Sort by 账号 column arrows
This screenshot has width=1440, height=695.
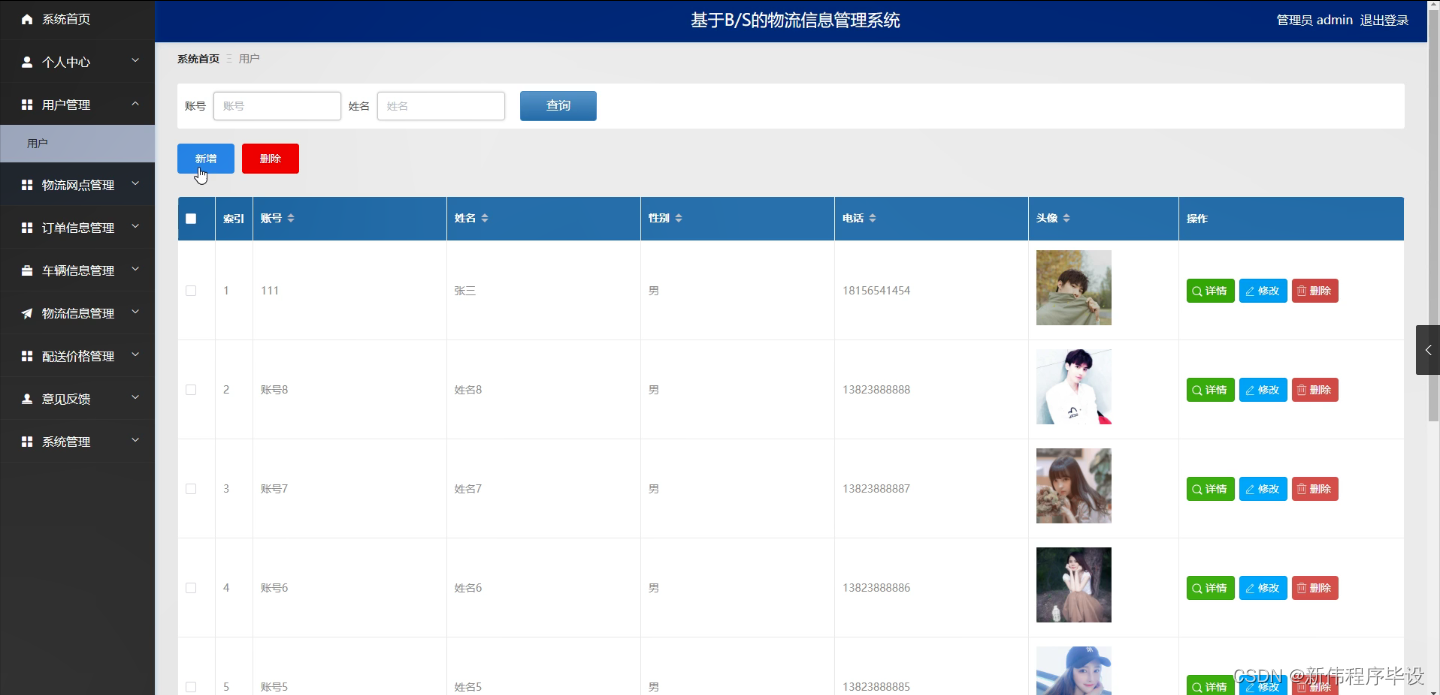(291, 218)
